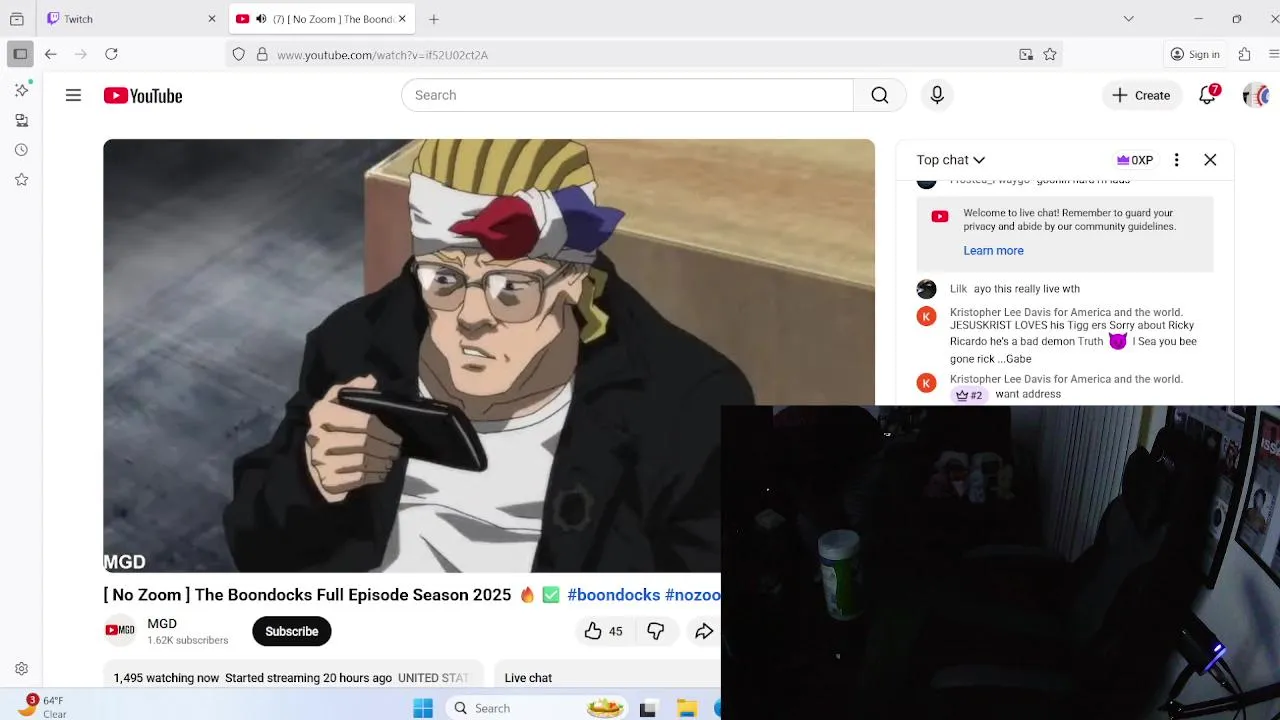Open the Create button menu
Screen dimensions: 1280x720
click(x=1141, y=95)
